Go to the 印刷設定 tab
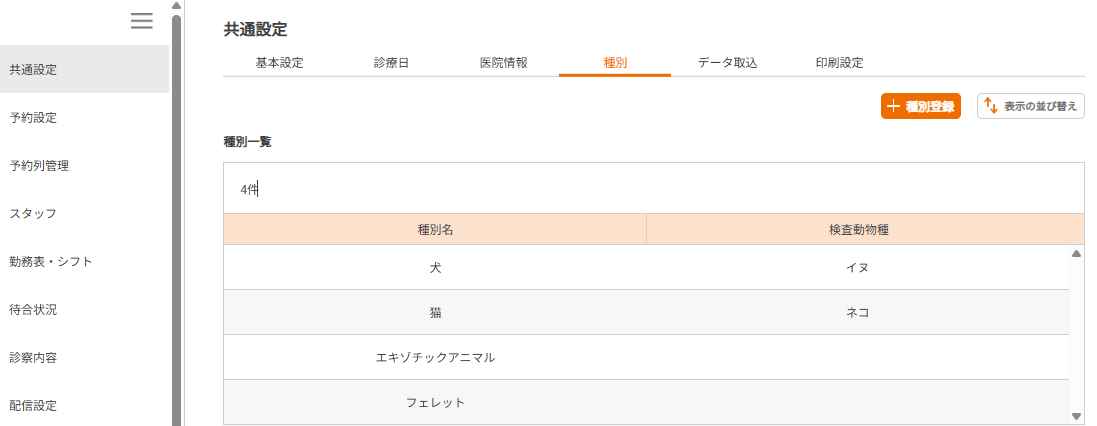Viewport: 1097px width, 426px height. pos(839,63)
